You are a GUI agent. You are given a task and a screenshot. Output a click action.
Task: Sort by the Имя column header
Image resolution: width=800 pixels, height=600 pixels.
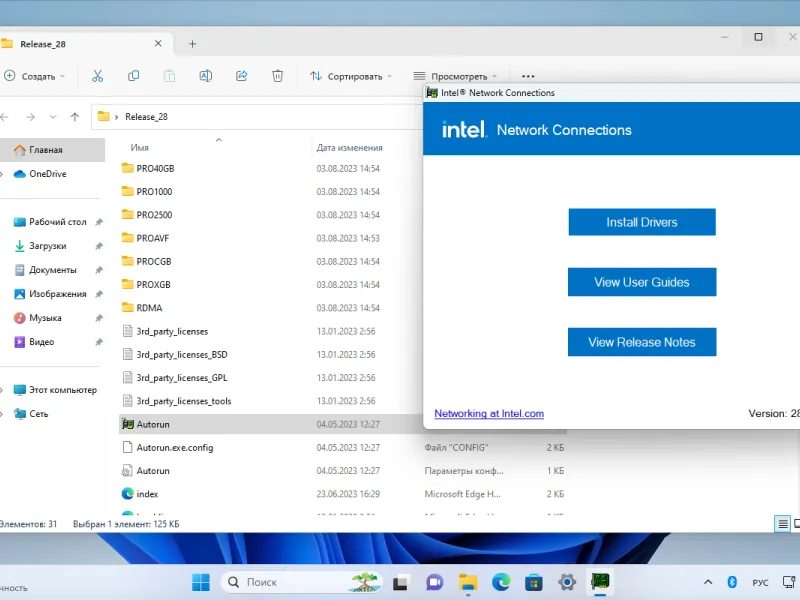(x=139, y=147)
